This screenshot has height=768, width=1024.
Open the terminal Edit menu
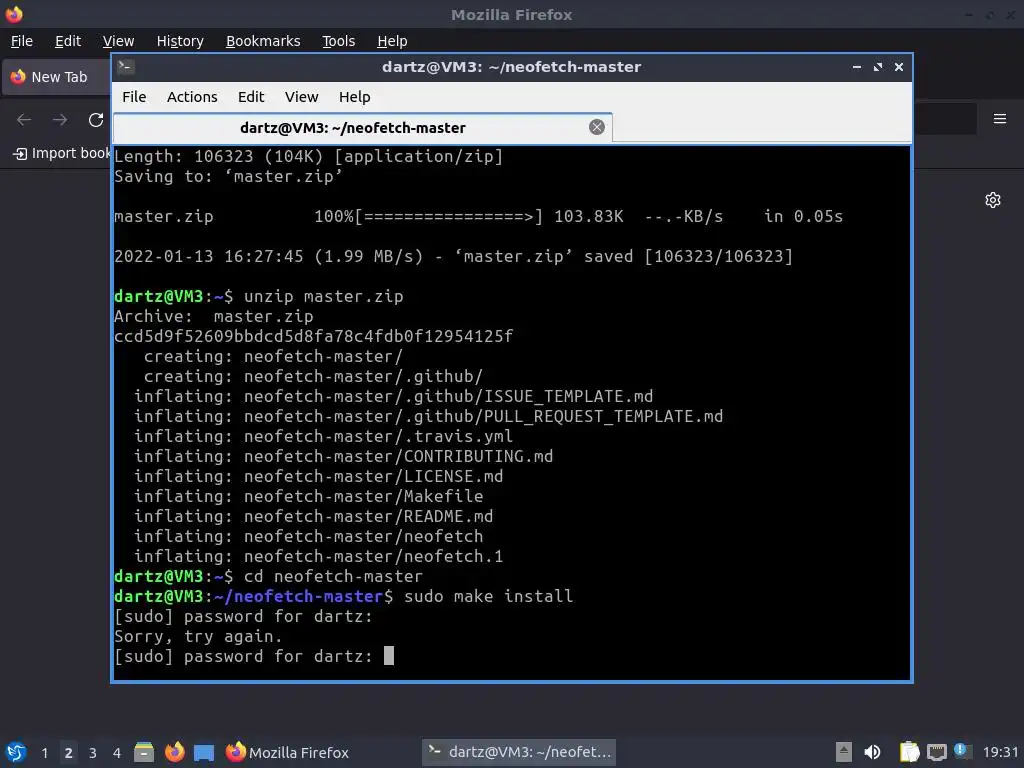pos(251,97)
